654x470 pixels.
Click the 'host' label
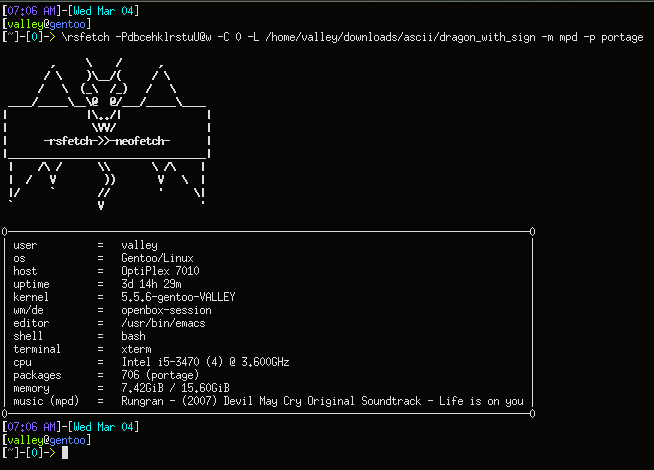(25, 271)
